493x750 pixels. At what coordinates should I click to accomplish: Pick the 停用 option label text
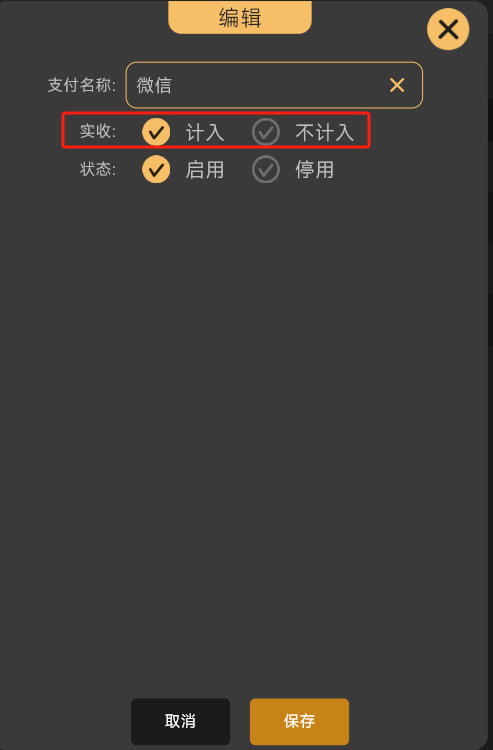point(314,170)
